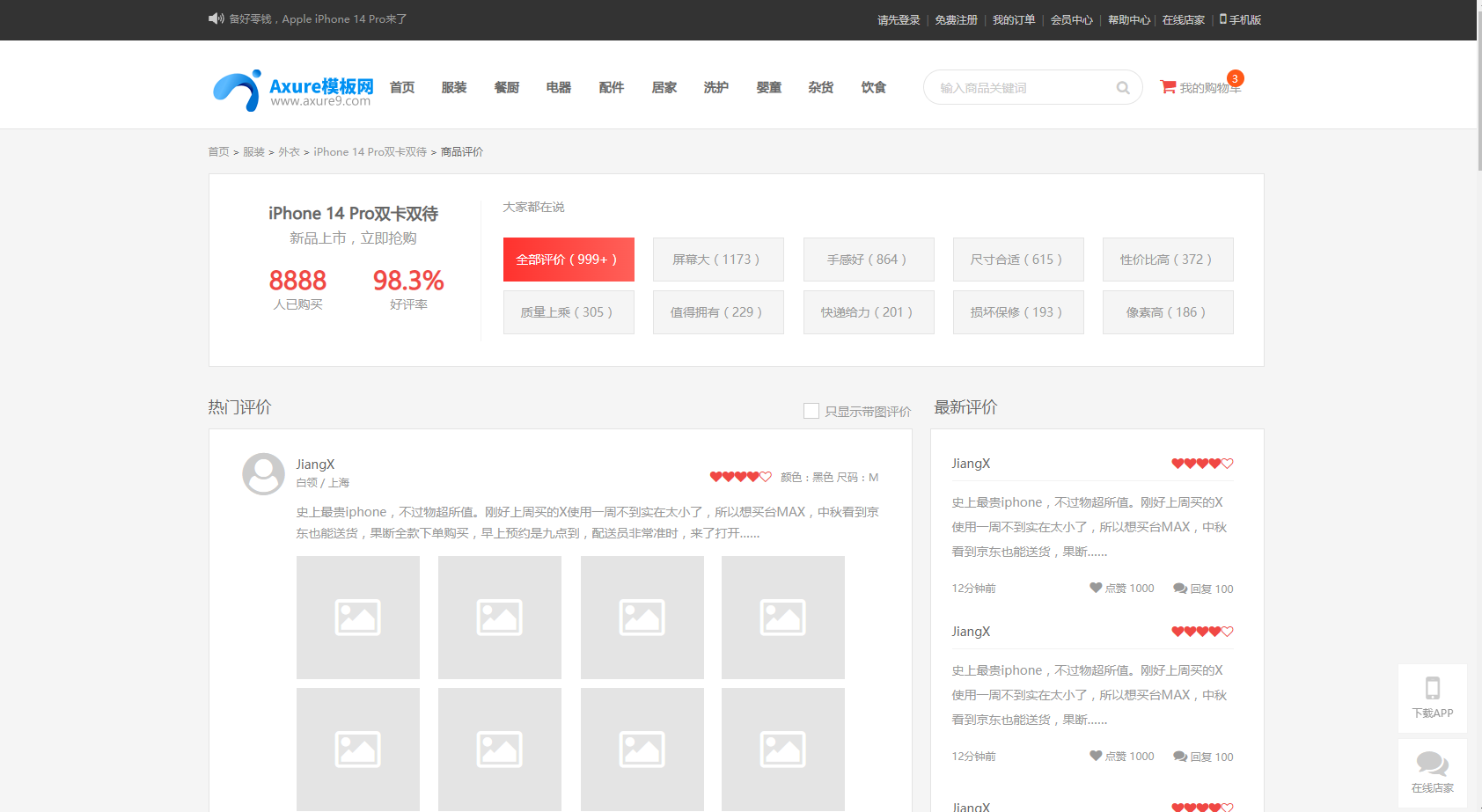1482x812 pixels.
Task: Enable 只显示带图评价 checkbox
Action: click(x=811, y=411)
